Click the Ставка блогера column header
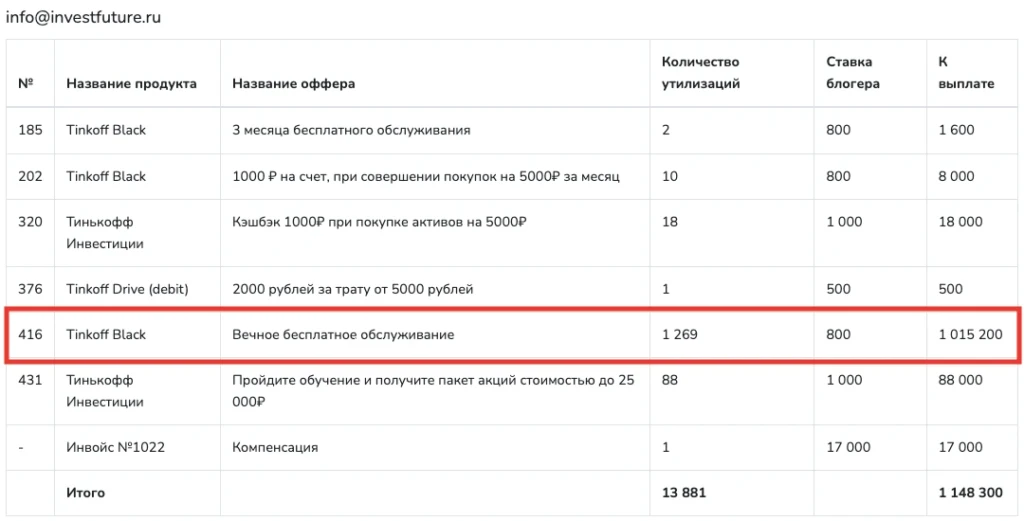 coord(853,73)
